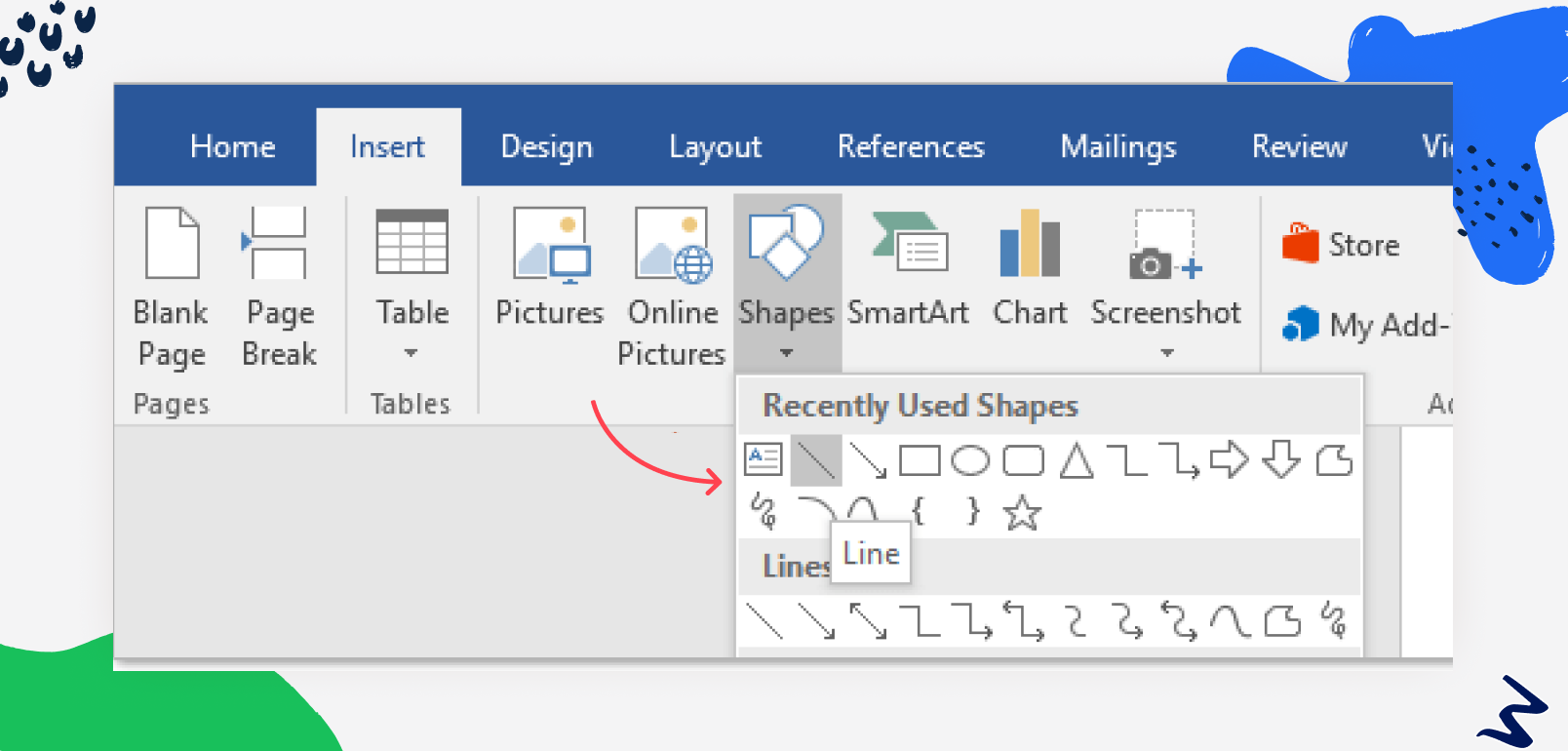Pick the Curved Double-Arrow Connector in Lines
The image size is (1568, 751).
pyautogui.click(x=1178, y=621)
